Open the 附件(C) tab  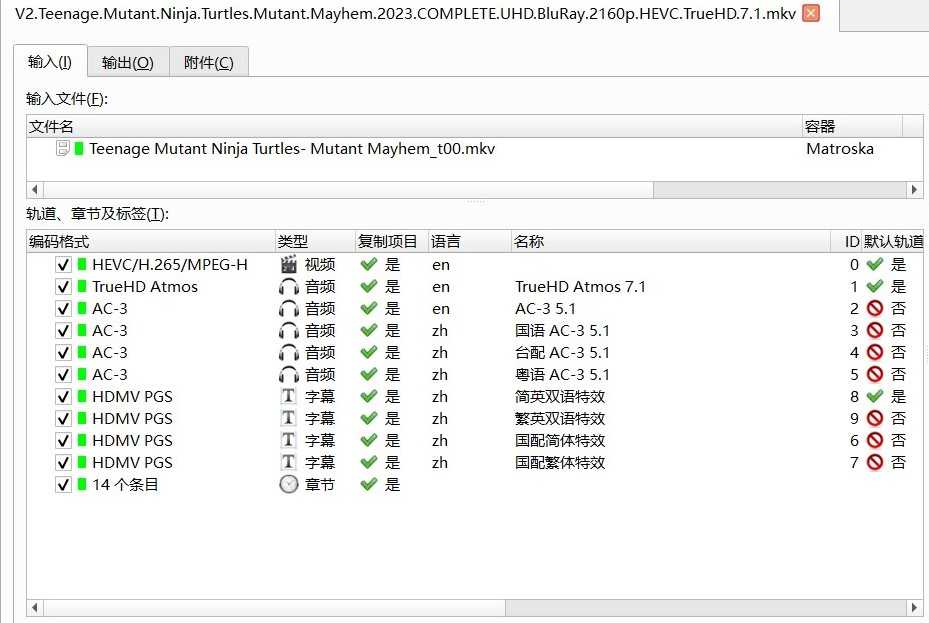[209, 62]
